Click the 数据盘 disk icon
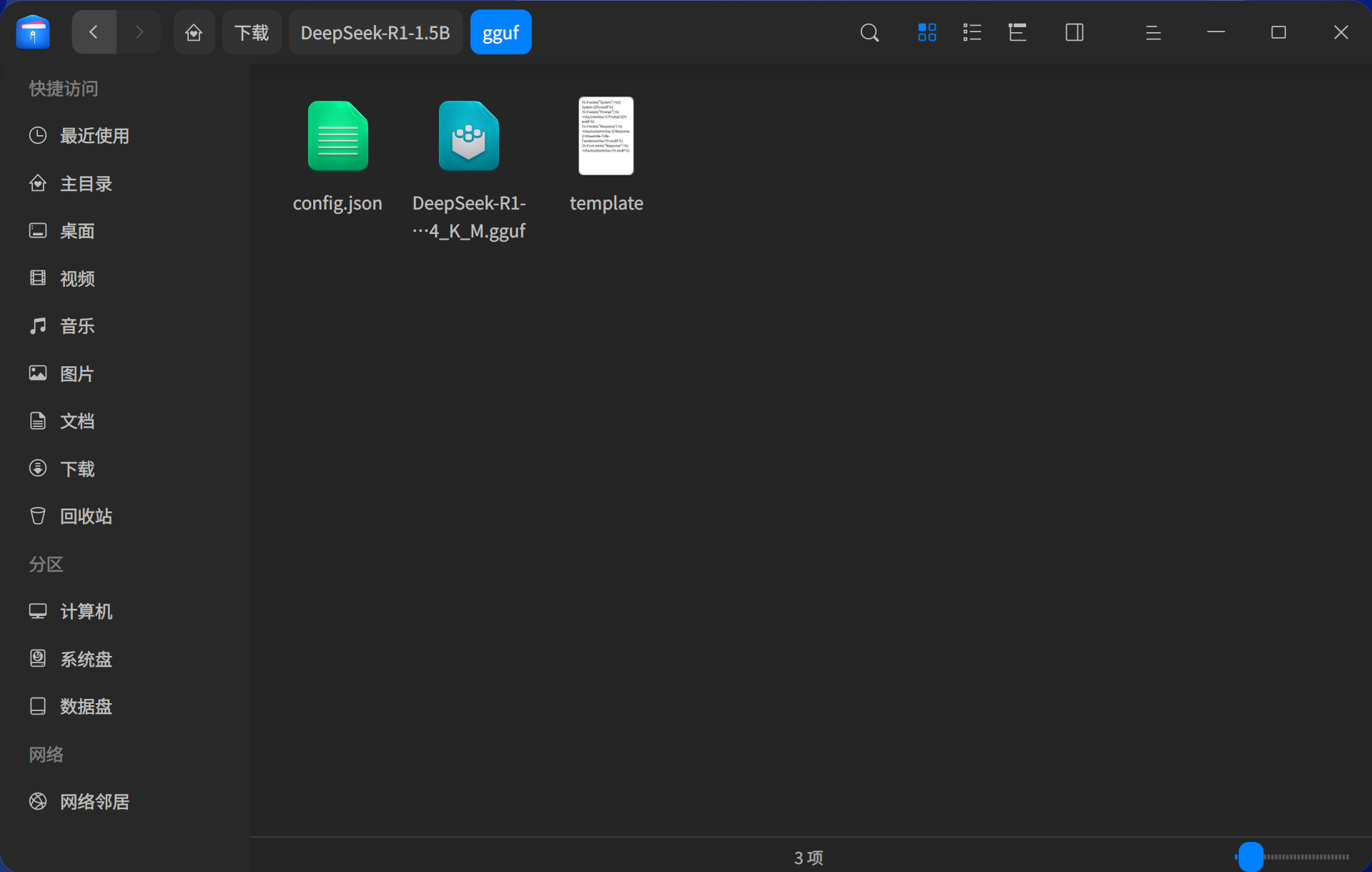Viewport: 1372px width, 872px height. point(38,706)
